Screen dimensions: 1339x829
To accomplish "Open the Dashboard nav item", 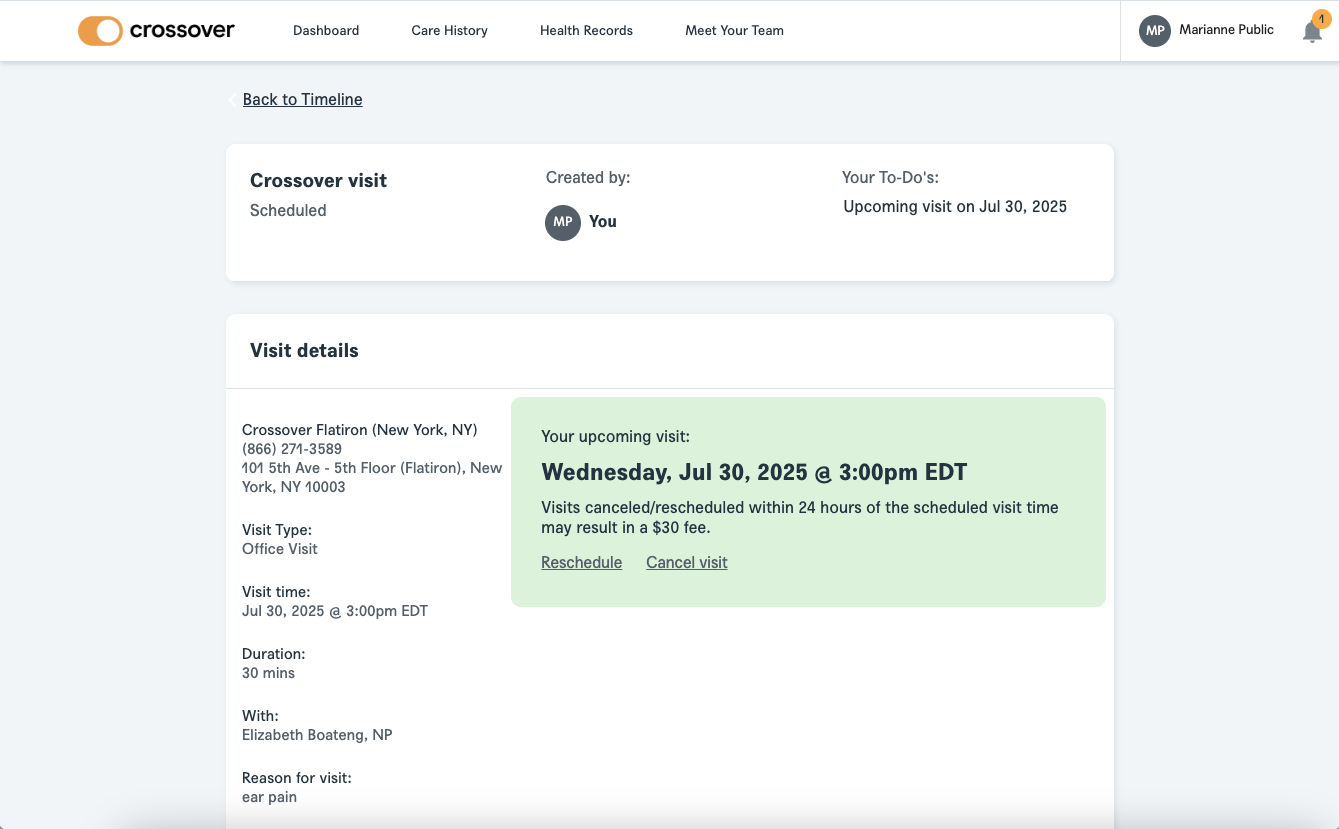I will coord(326,30).
